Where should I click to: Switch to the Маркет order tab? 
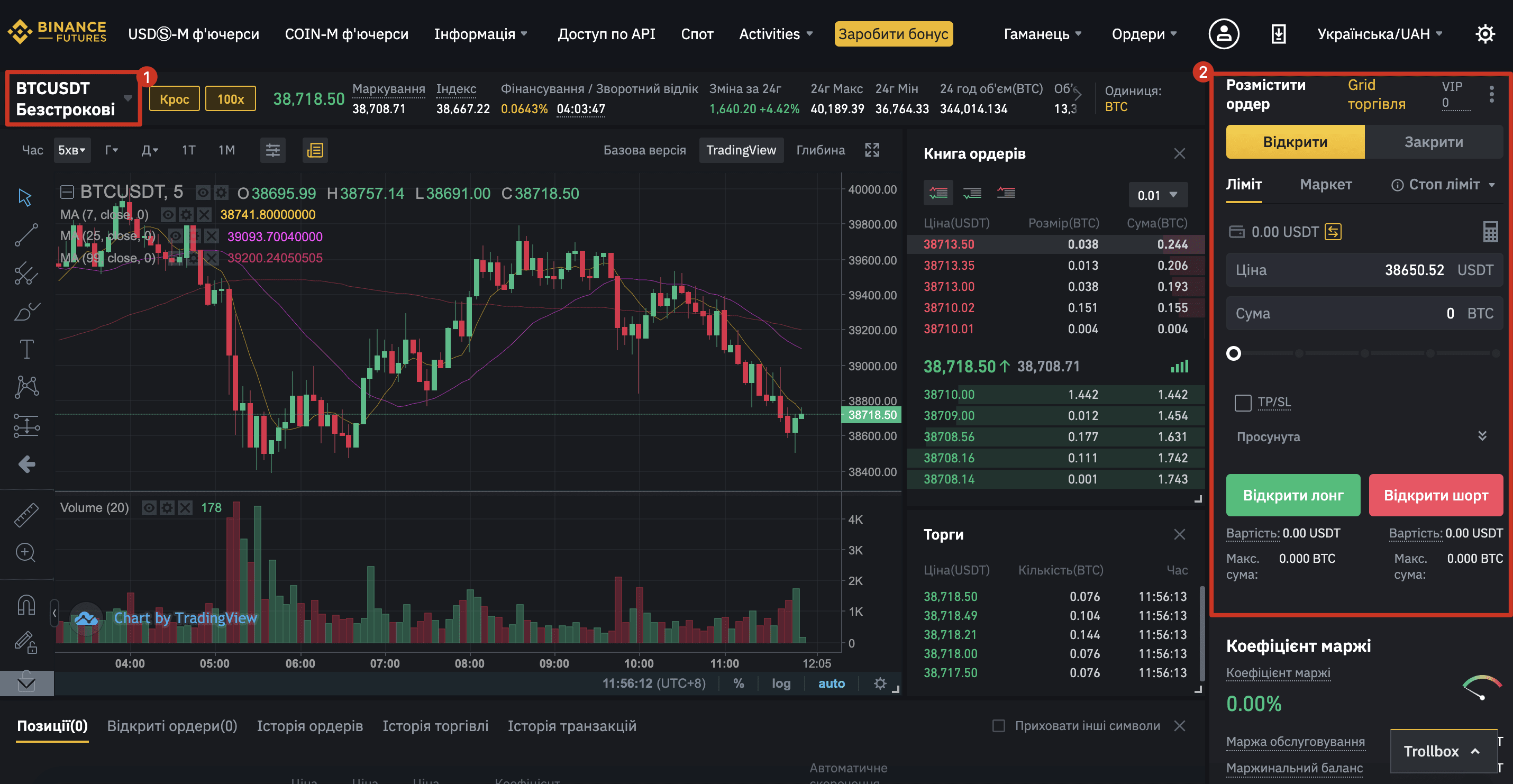click(1326, 185)
